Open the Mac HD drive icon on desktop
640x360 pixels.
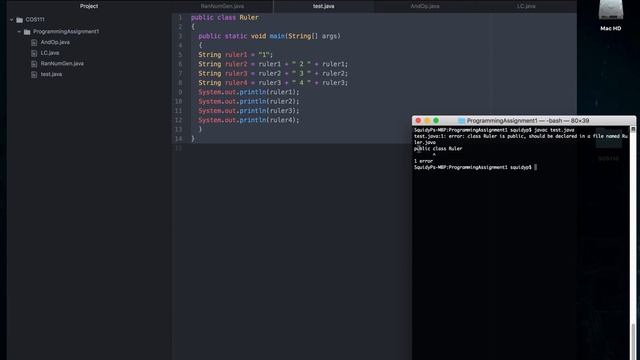point(611,10)
